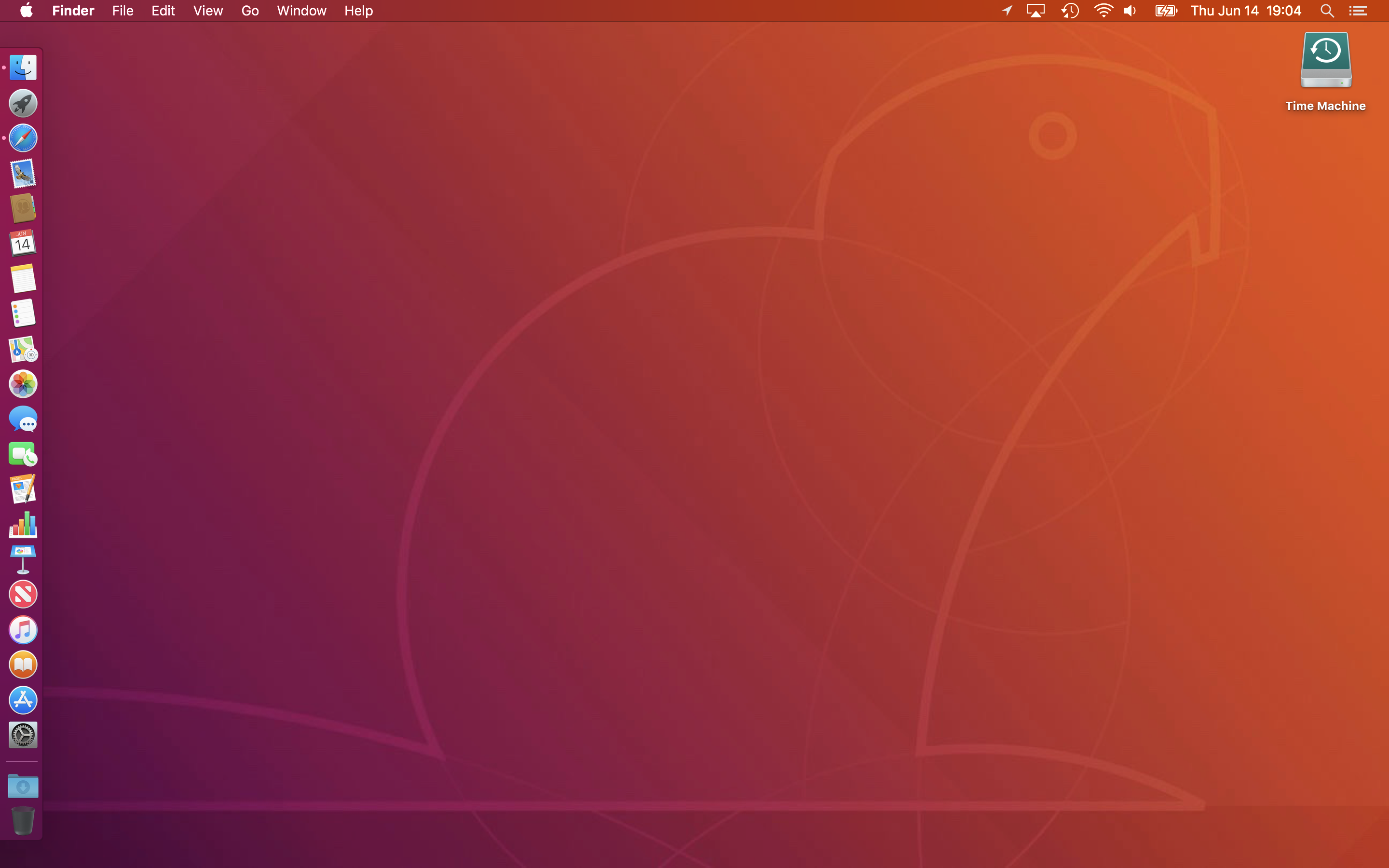Open App Store icon in dock

pyautogui.click(x=23, y=700)
